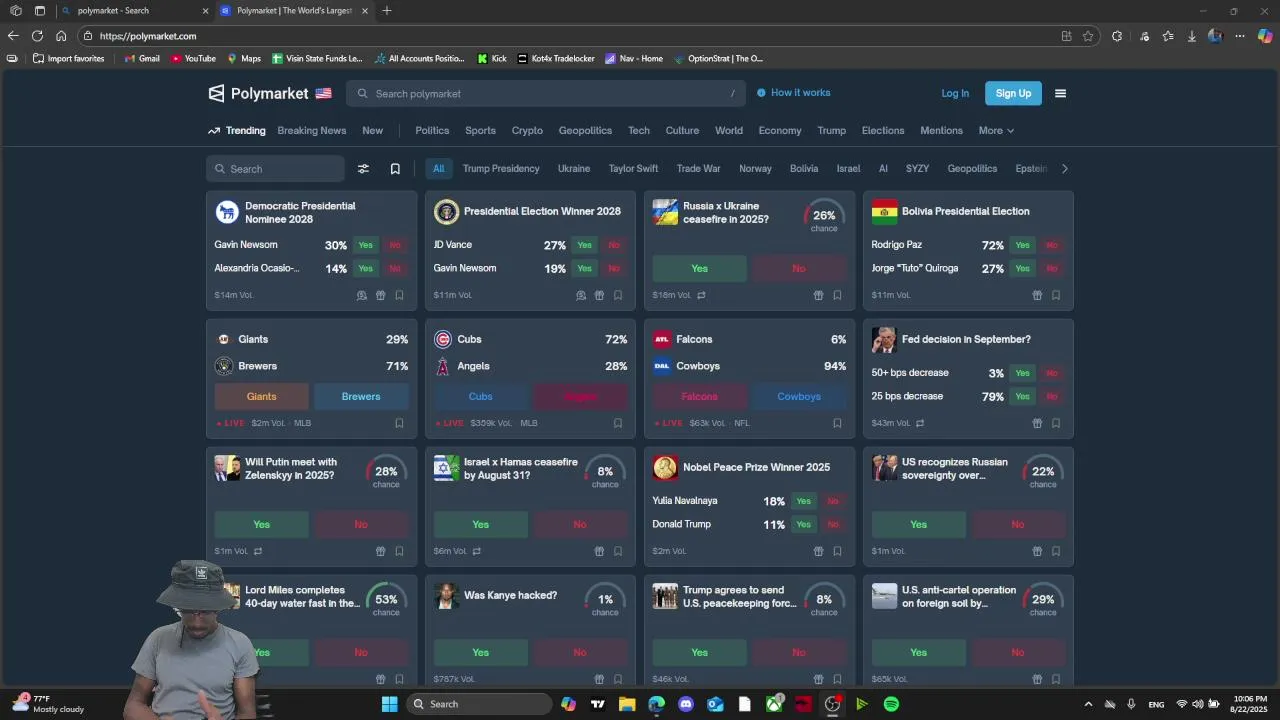Viewport: 1280px width, 720px height.
Task: Open the More categories dropdown
Action: coord(996,131)
